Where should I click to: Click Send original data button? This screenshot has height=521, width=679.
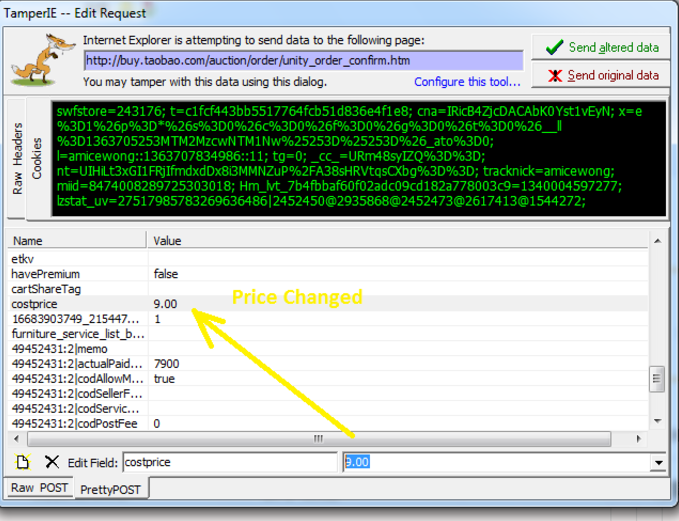point(601,75)
